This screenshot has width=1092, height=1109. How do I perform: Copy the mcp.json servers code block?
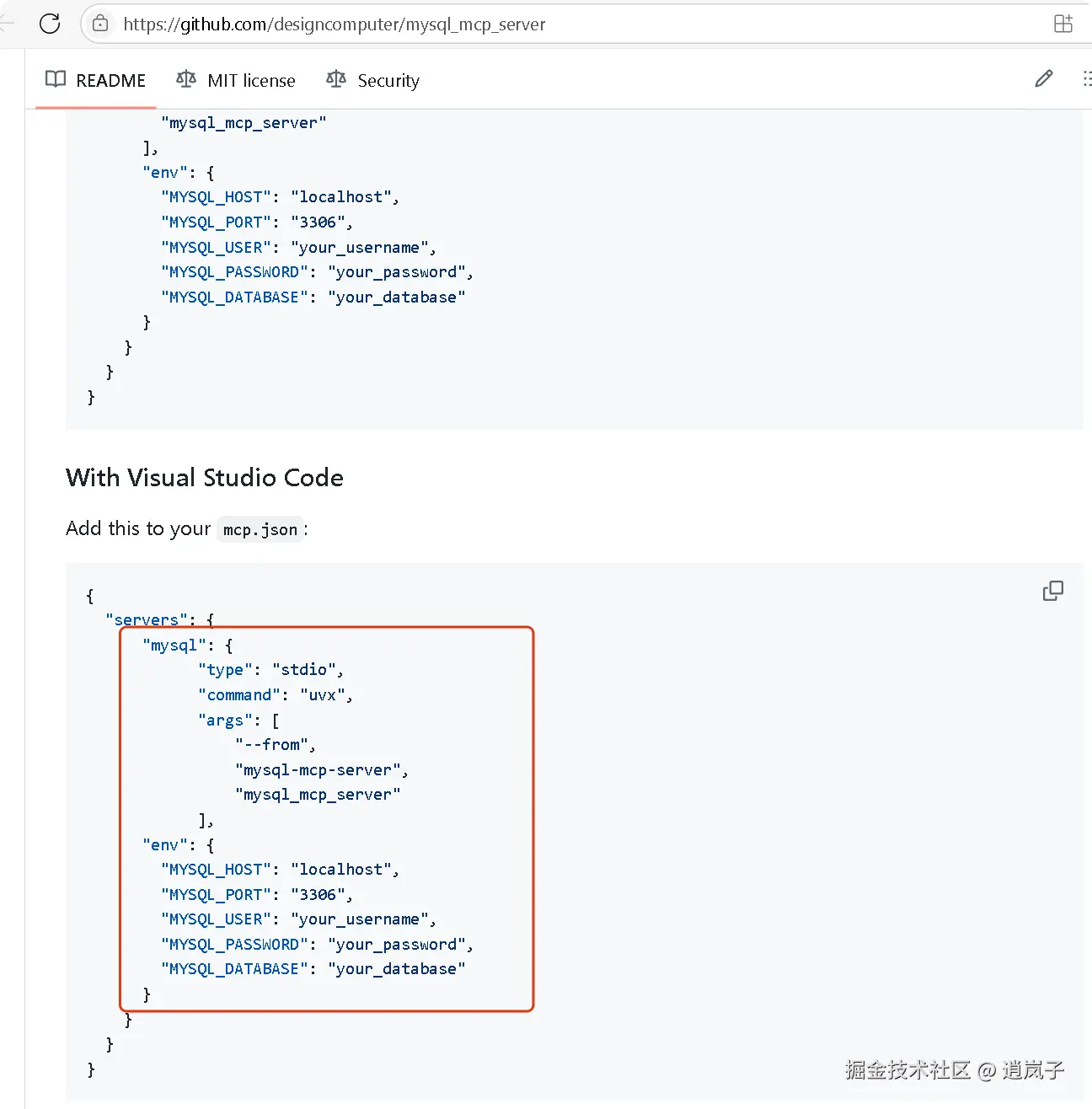[1052, 591]
